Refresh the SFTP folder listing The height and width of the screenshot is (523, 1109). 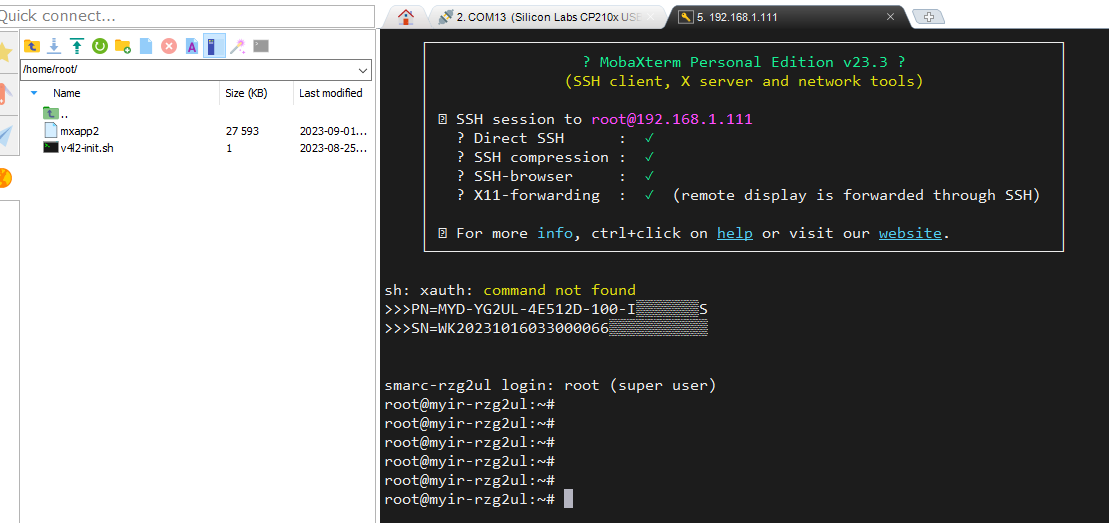[x=100, y=47]
